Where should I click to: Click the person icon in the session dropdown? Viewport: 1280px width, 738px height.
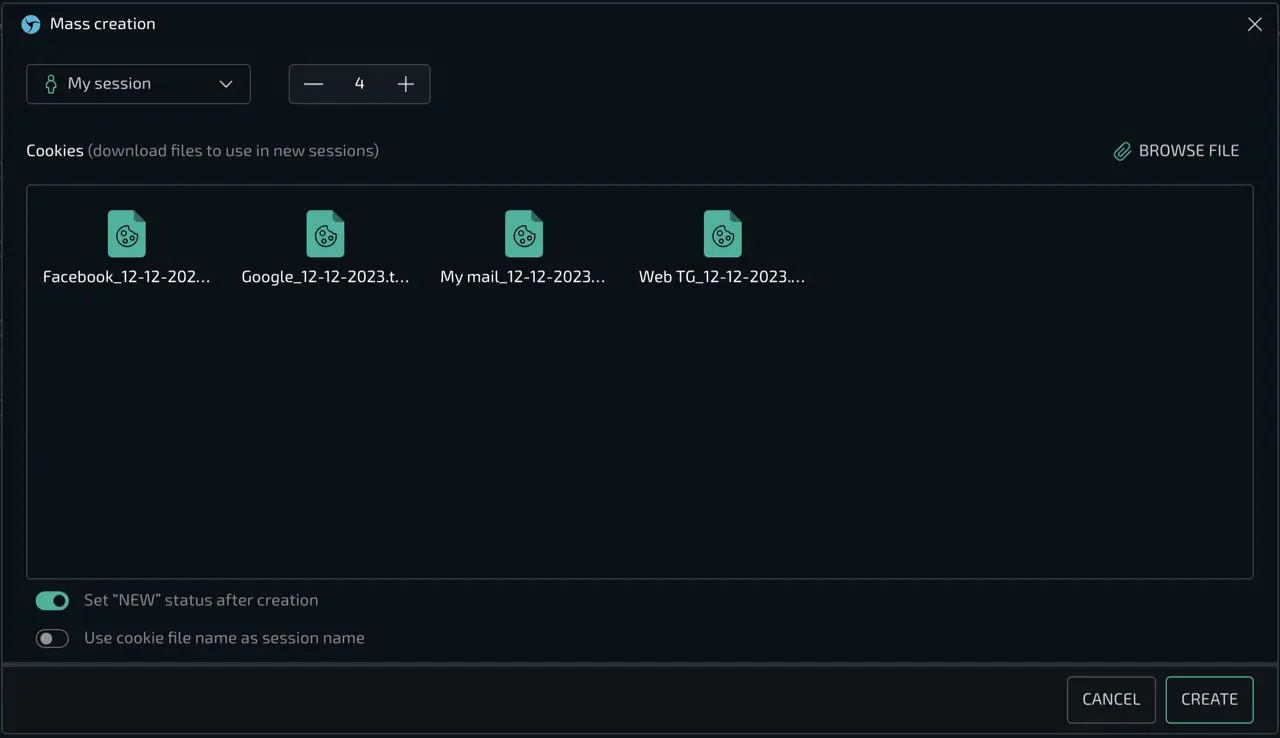[x=50, y=84]
